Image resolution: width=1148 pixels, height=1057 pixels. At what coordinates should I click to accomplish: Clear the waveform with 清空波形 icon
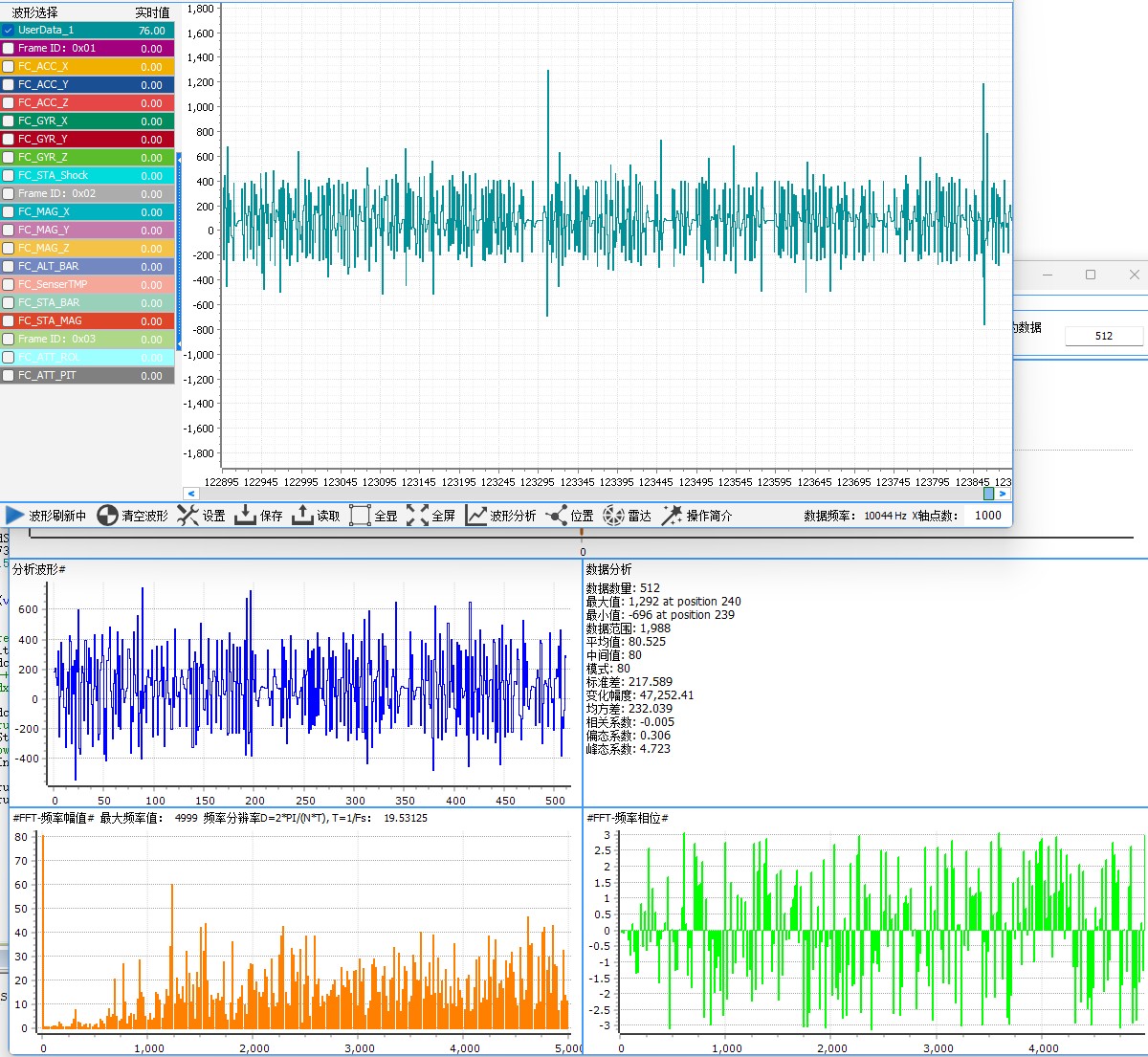point(107,516)
